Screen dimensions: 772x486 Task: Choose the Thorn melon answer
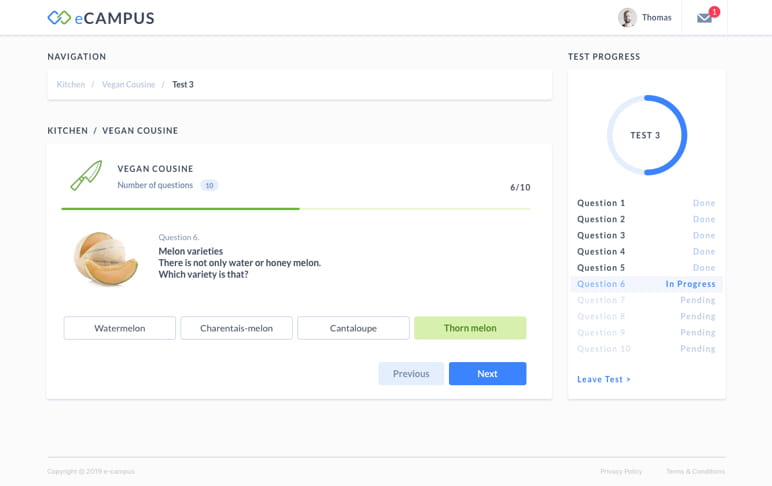point(470,328)
